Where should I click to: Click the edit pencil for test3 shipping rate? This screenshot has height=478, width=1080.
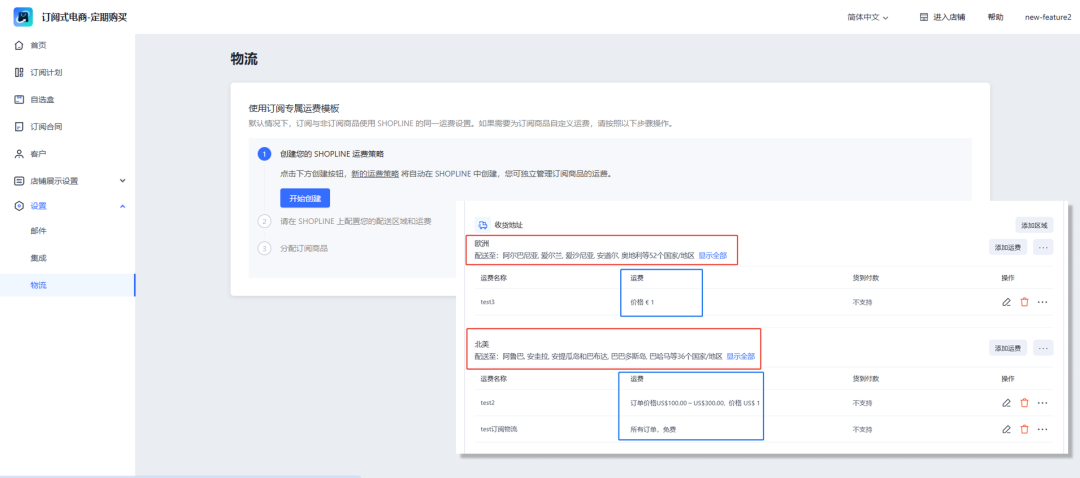coord(1006,301)
